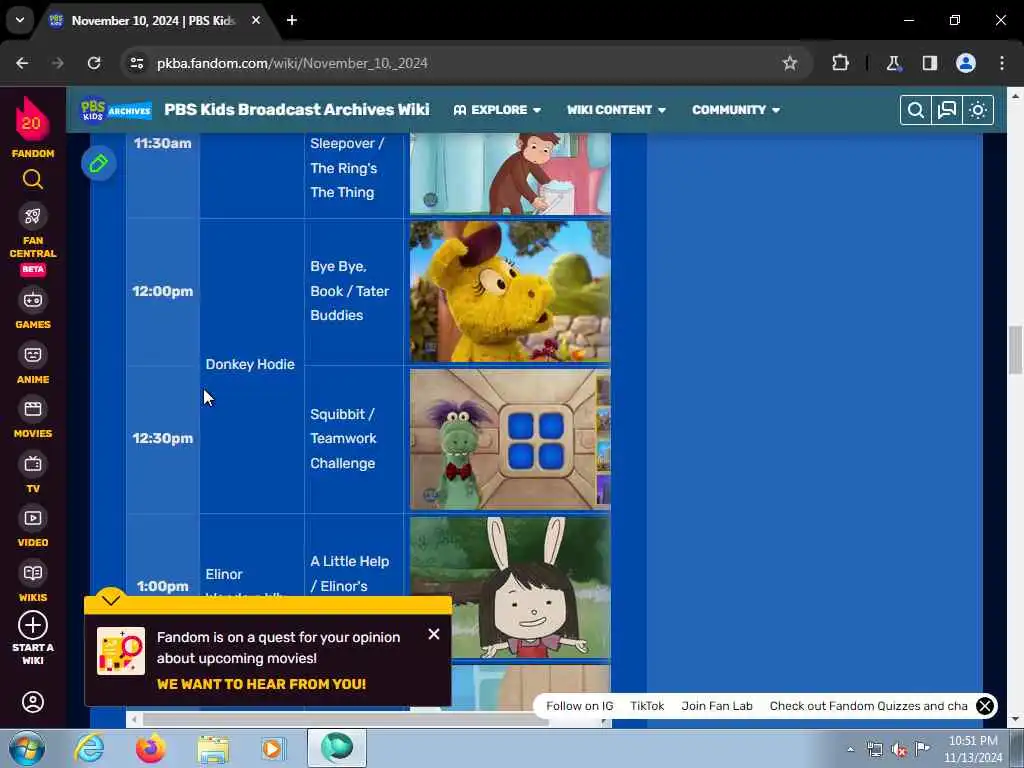Click Follow on IG link
The height and width of the screenshot is (768, 1024).
click(x=579, y=706)
